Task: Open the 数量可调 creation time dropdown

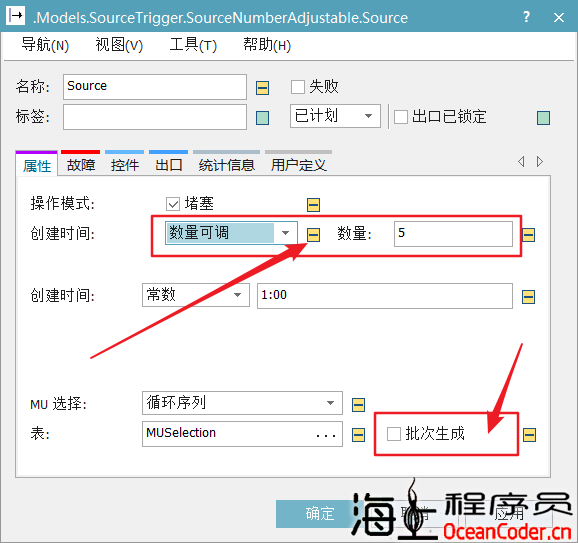Action: click(231, 233)
